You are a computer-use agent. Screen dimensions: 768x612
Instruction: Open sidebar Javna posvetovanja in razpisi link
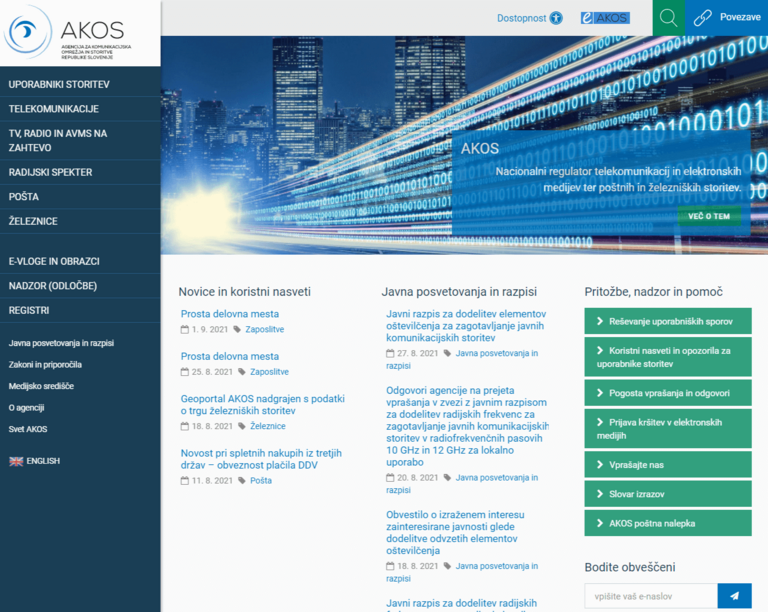61,343
